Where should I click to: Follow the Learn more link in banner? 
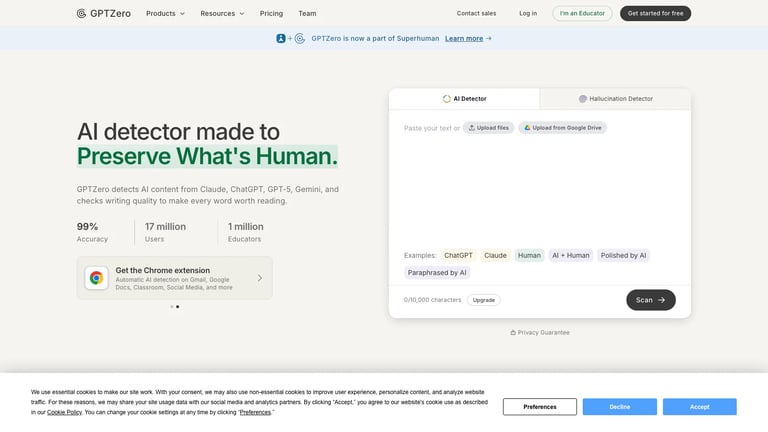pyautogui.click(x=464, y=38)
